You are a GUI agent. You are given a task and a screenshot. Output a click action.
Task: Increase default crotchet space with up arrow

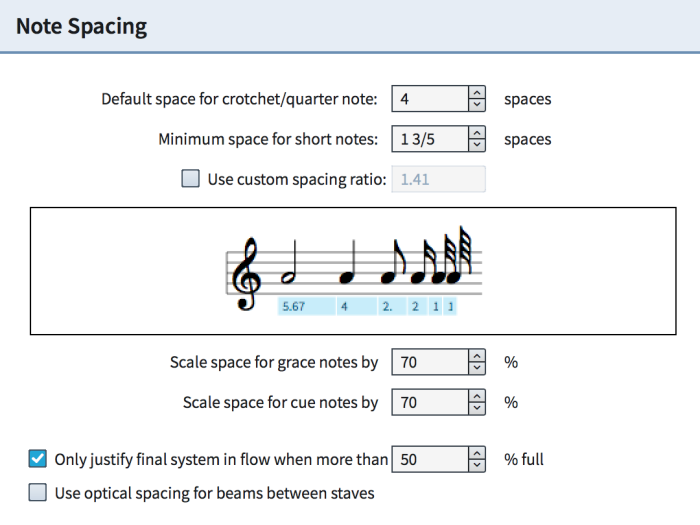pyautogui.click(x=477, y=92)
